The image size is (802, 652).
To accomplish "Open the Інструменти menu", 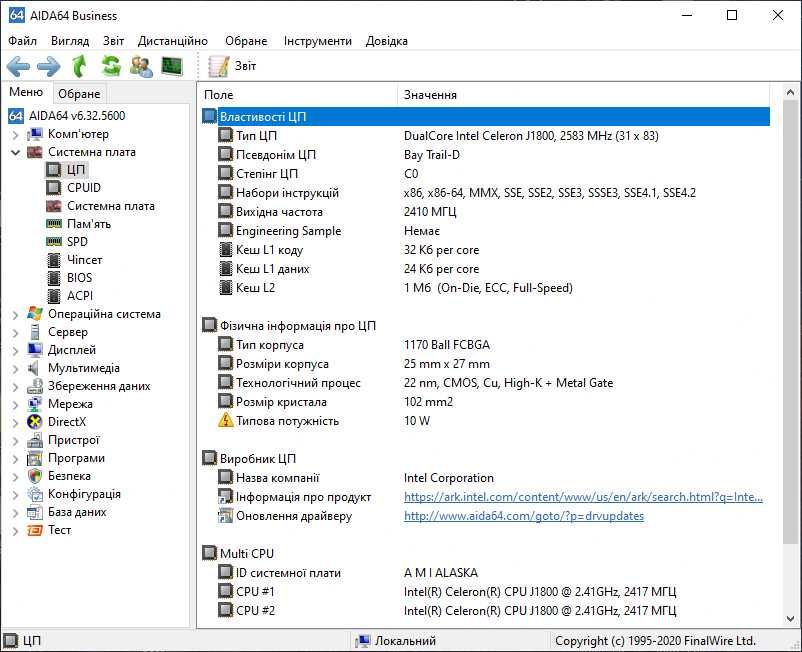I will [x=318, y=41].
